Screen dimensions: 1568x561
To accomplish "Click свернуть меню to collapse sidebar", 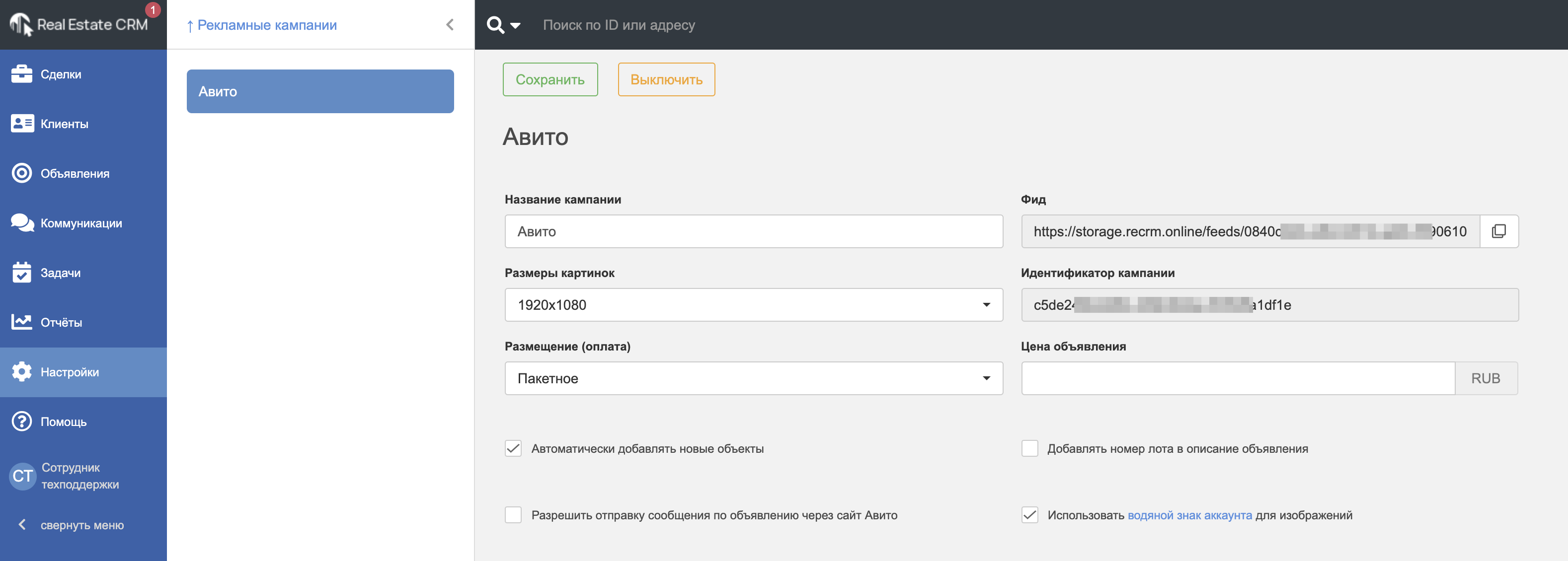I will tap(82, 525).
